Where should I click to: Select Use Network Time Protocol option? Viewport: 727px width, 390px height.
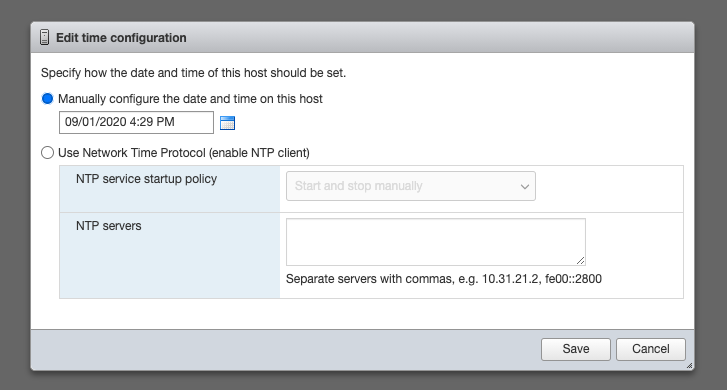tap(47, 153)
